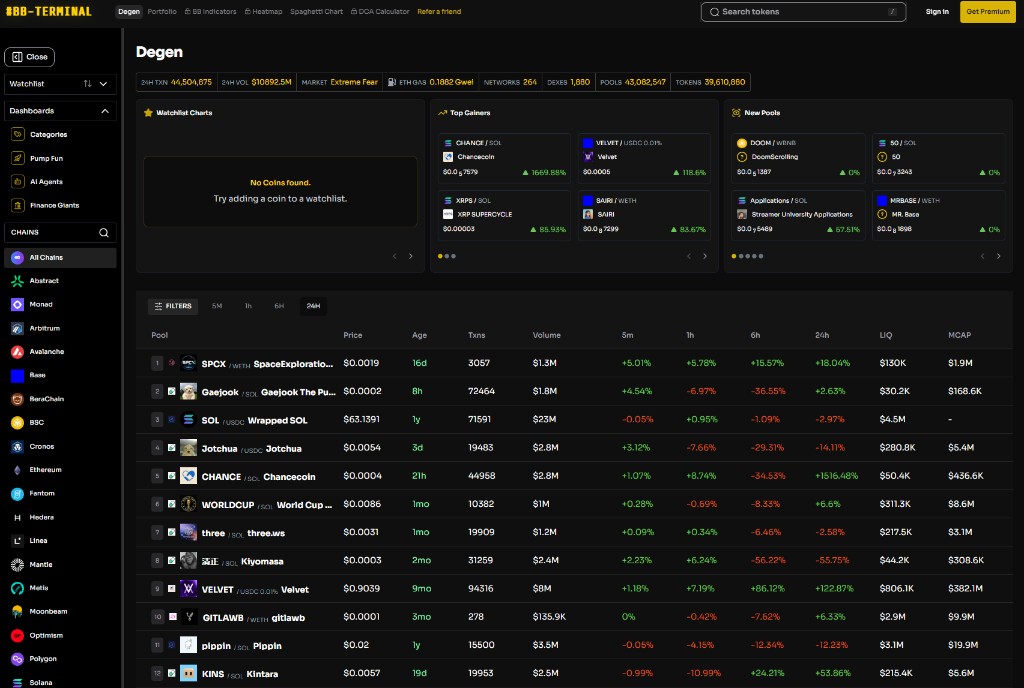This screenshot has width=1024, height=688.
Task: Switch timeframe to 5M
Action: click(x=217, y=305)
